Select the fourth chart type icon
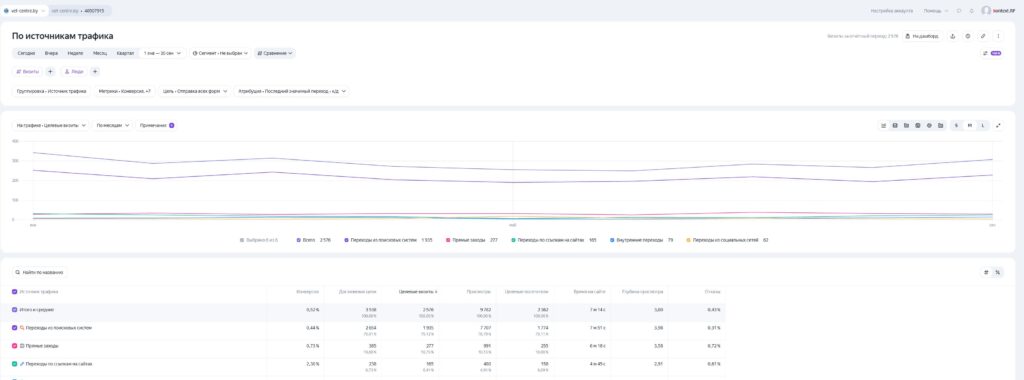Image resolution: width=1024 pixels, height=380 pixels. [x=918, y=125]
